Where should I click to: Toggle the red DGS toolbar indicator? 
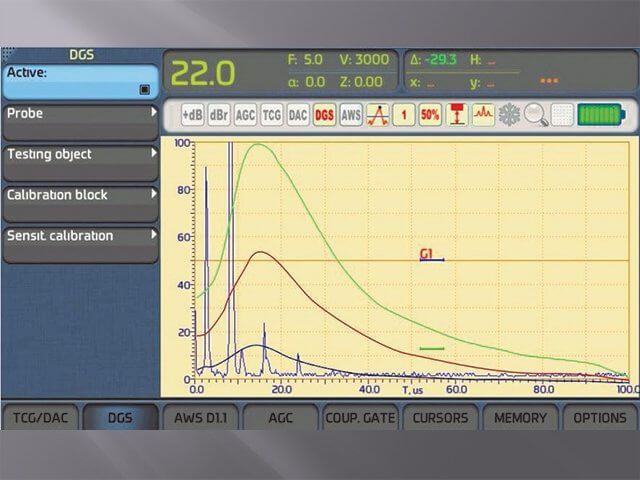(x=324, y=115)
